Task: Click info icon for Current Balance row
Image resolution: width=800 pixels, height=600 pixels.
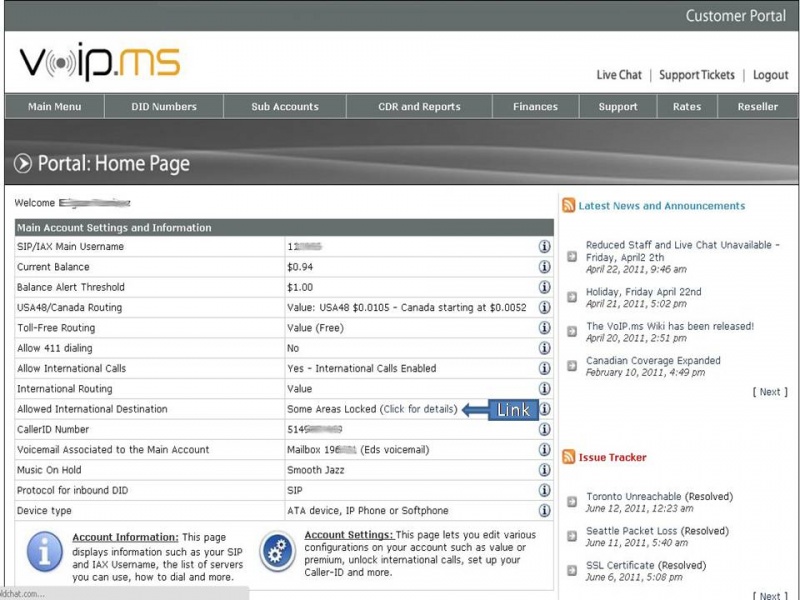Action: [544, 267]
